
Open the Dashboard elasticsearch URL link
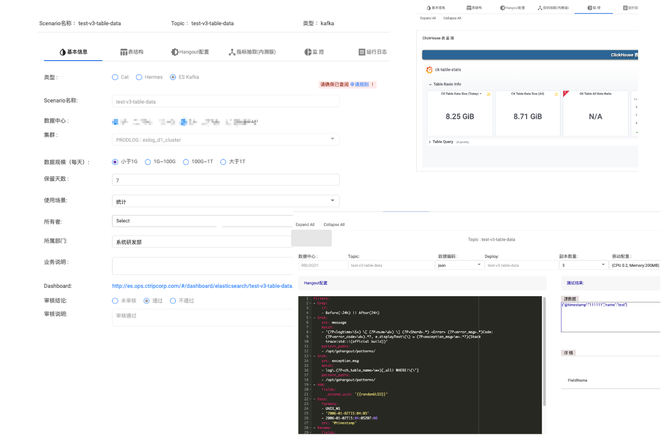click(x=202, y=286)
